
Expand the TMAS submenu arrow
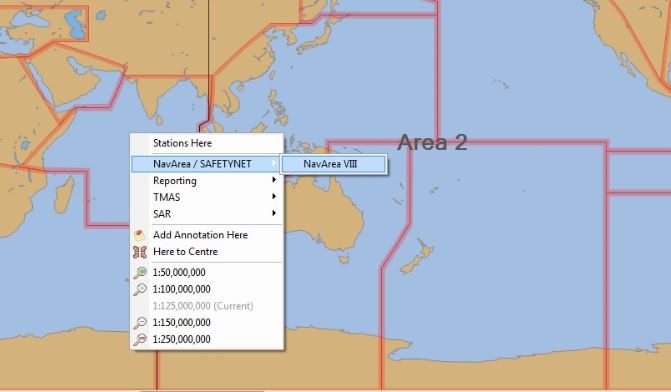(x=274, y=196)
